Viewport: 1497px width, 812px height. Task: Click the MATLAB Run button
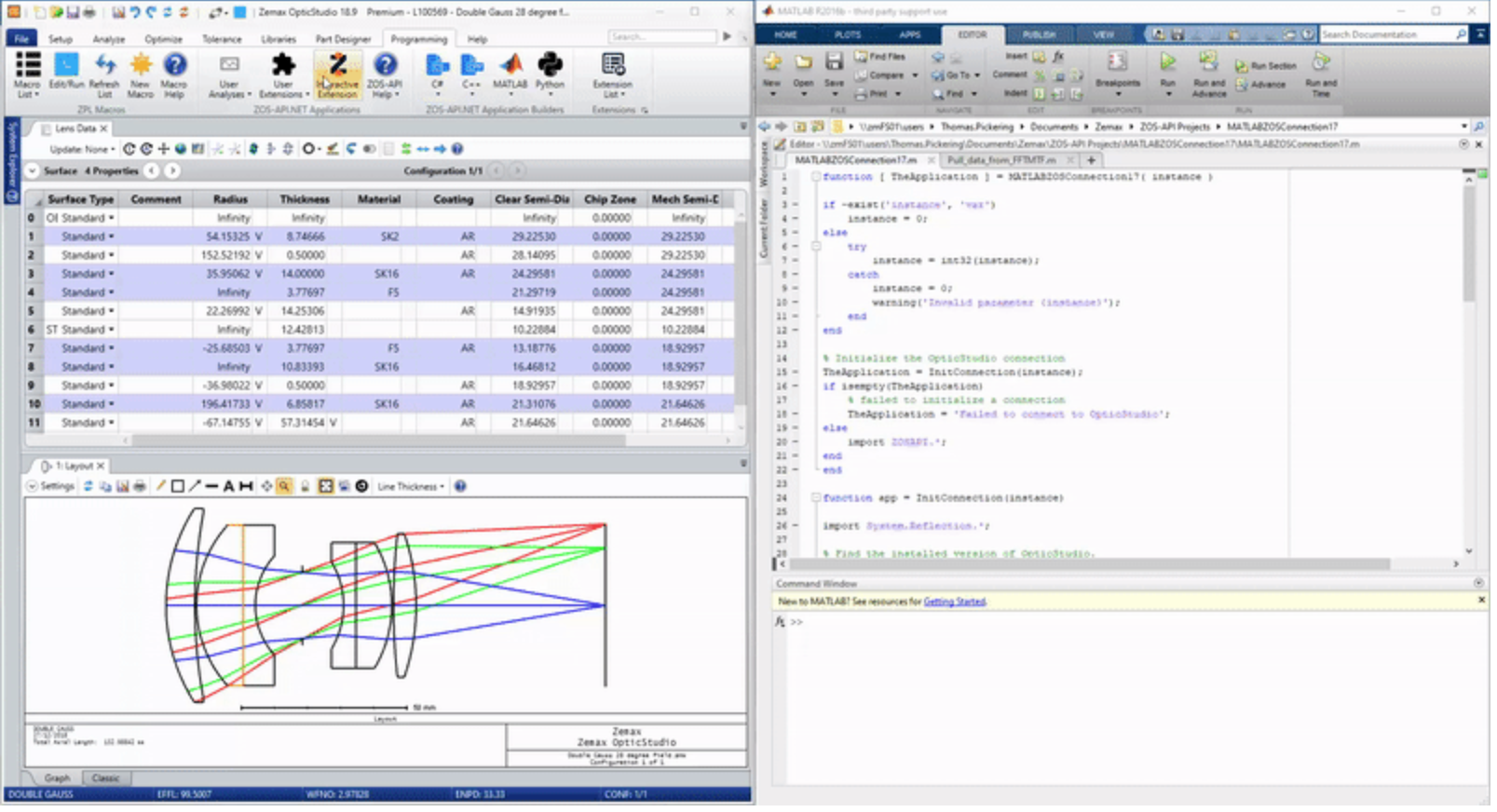pyautogui.click(x=1167, y=71)
